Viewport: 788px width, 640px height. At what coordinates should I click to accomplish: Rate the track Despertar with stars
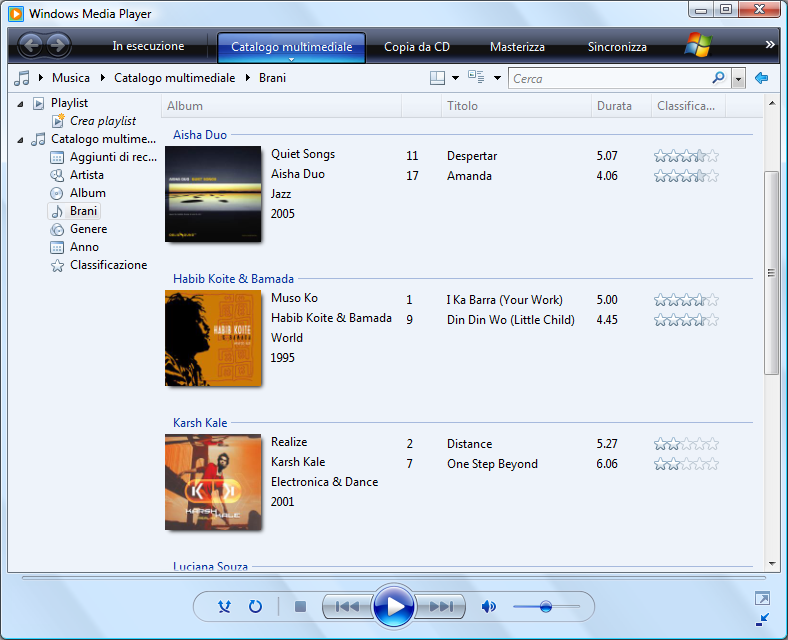[x=686, y=156]
